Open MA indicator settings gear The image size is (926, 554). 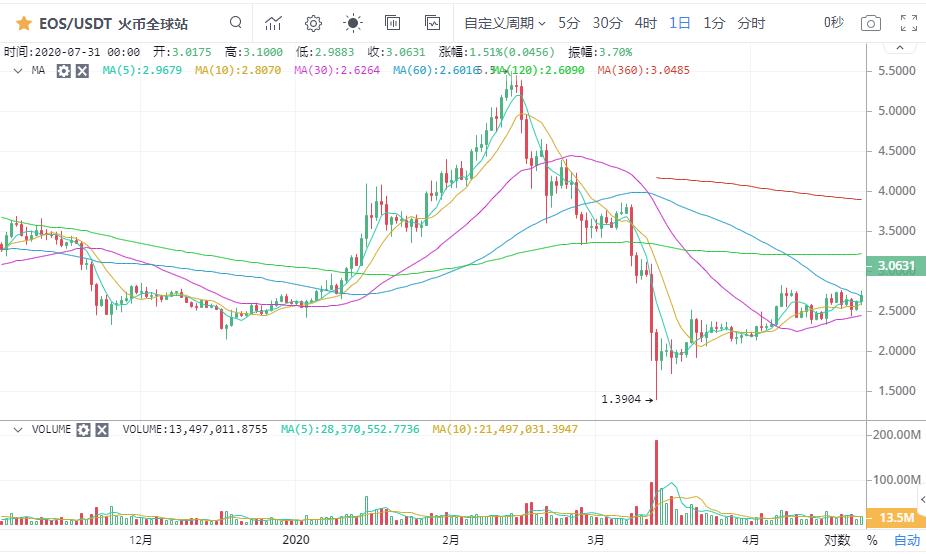pyautogui.click(x=63, y=70)
